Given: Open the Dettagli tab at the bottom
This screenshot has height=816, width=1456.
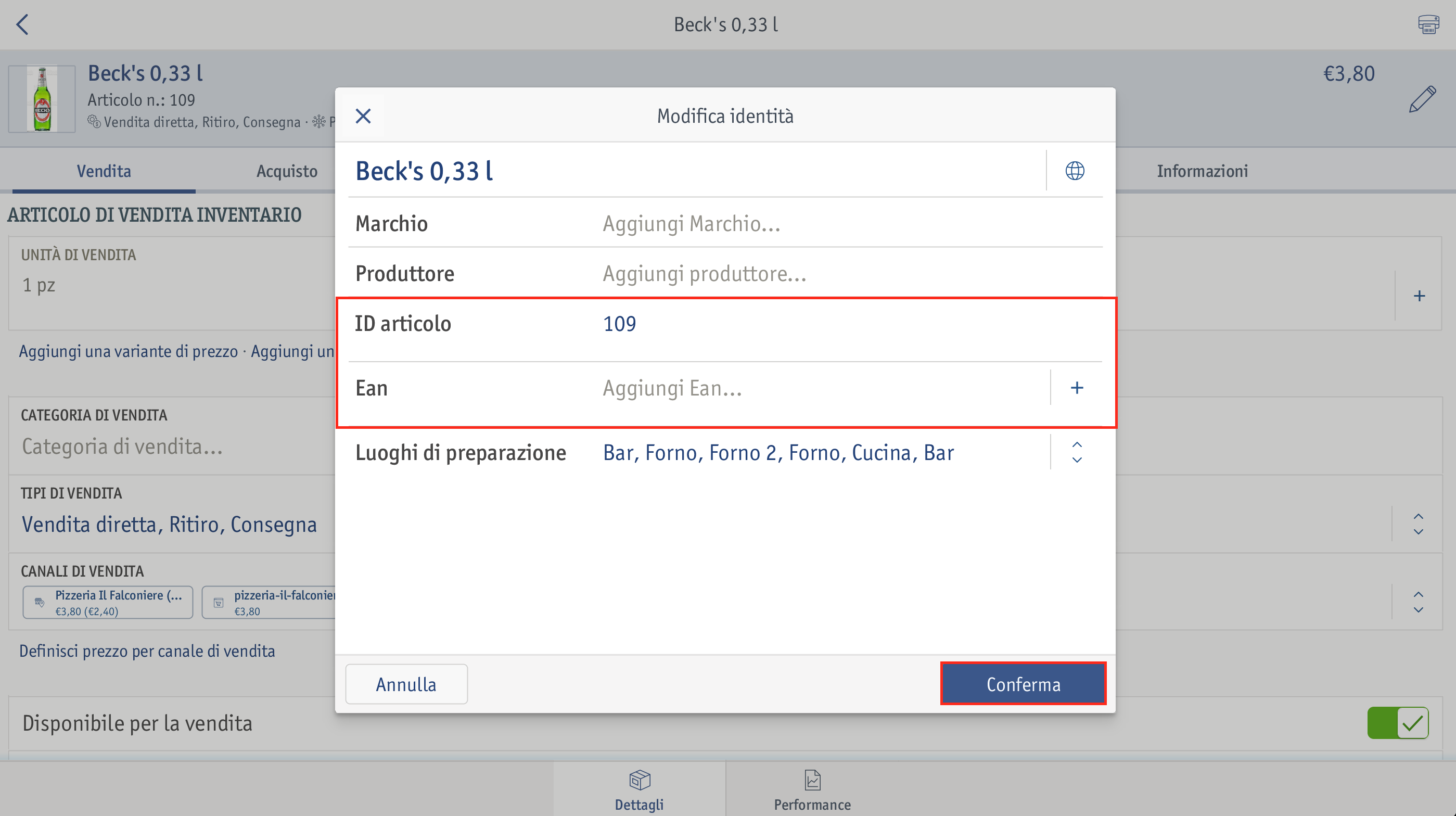Looking at the screenshot, I should point(639,789).
